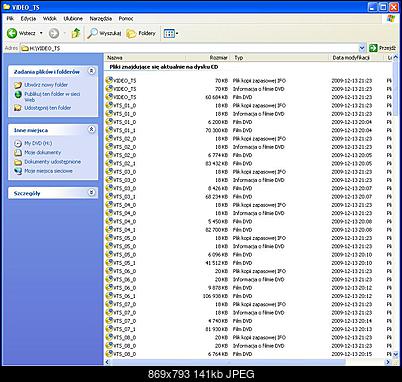Image resolution: width=402 pixels, height=382 pixels.
Task: Click the vertical scrollbar up arrow
Action: click(x=395, y=57)
